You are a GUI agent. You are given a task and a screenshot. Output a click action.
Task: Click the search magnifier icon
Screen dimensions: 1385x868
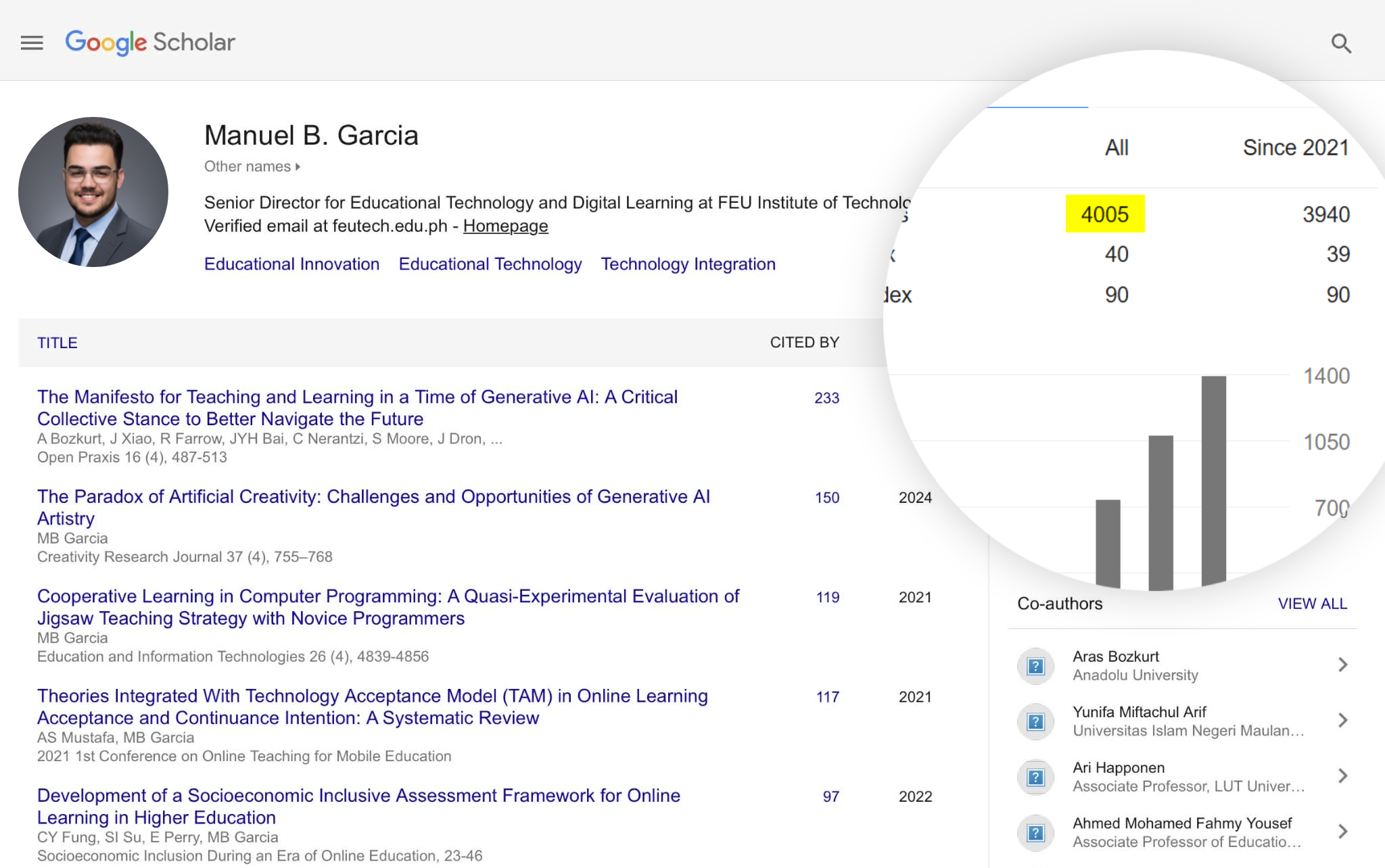(1342, 43)
